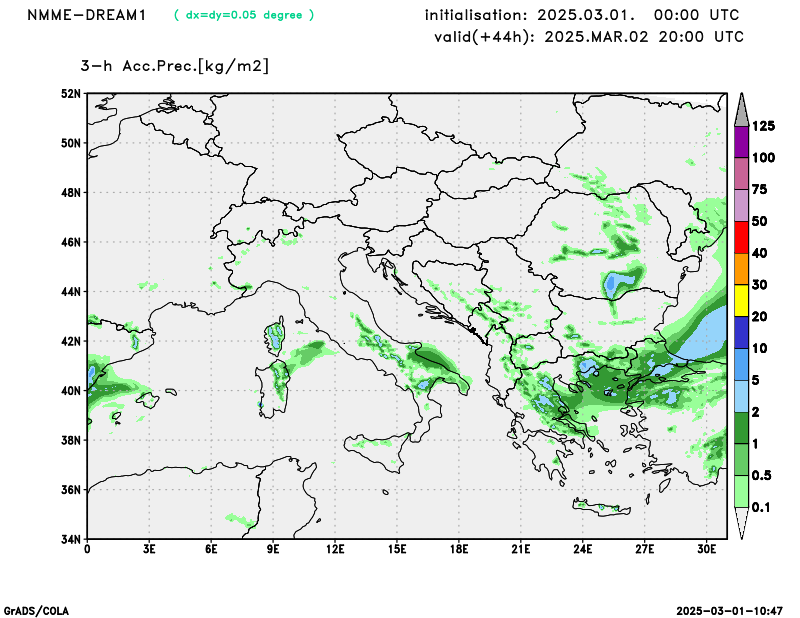Image resolution: width=800 pixels, height=618 pixels.
Task: Click the 40N latitude label
Action: click(71, 391)
